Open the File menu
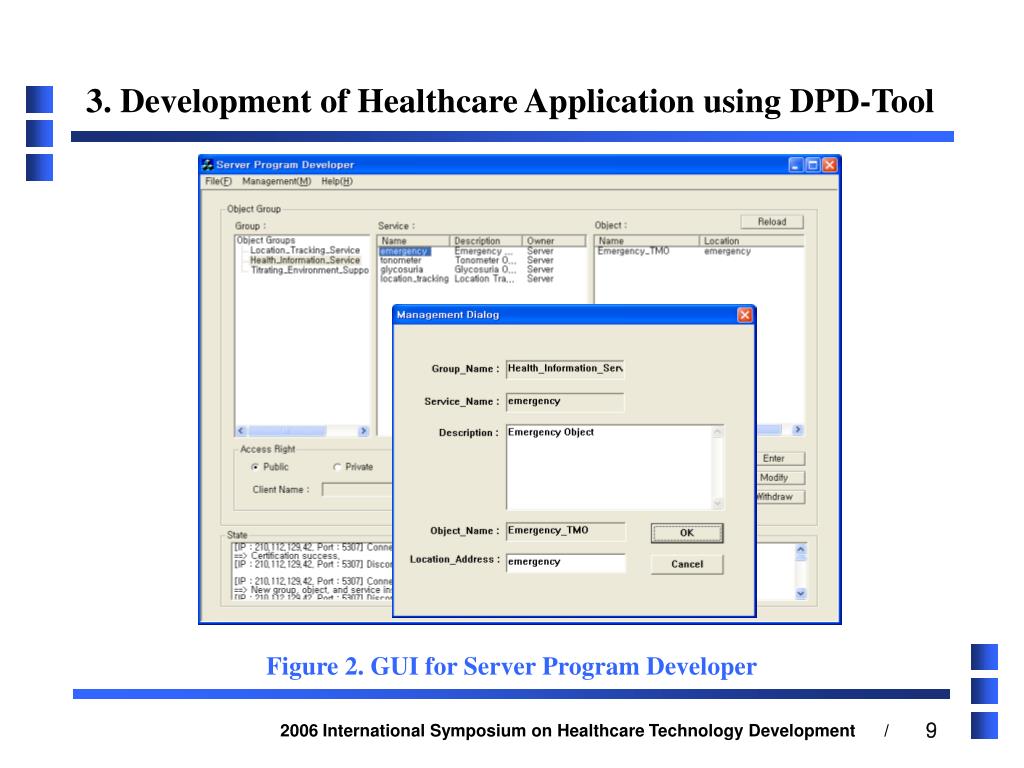 (x=218, y=182)
